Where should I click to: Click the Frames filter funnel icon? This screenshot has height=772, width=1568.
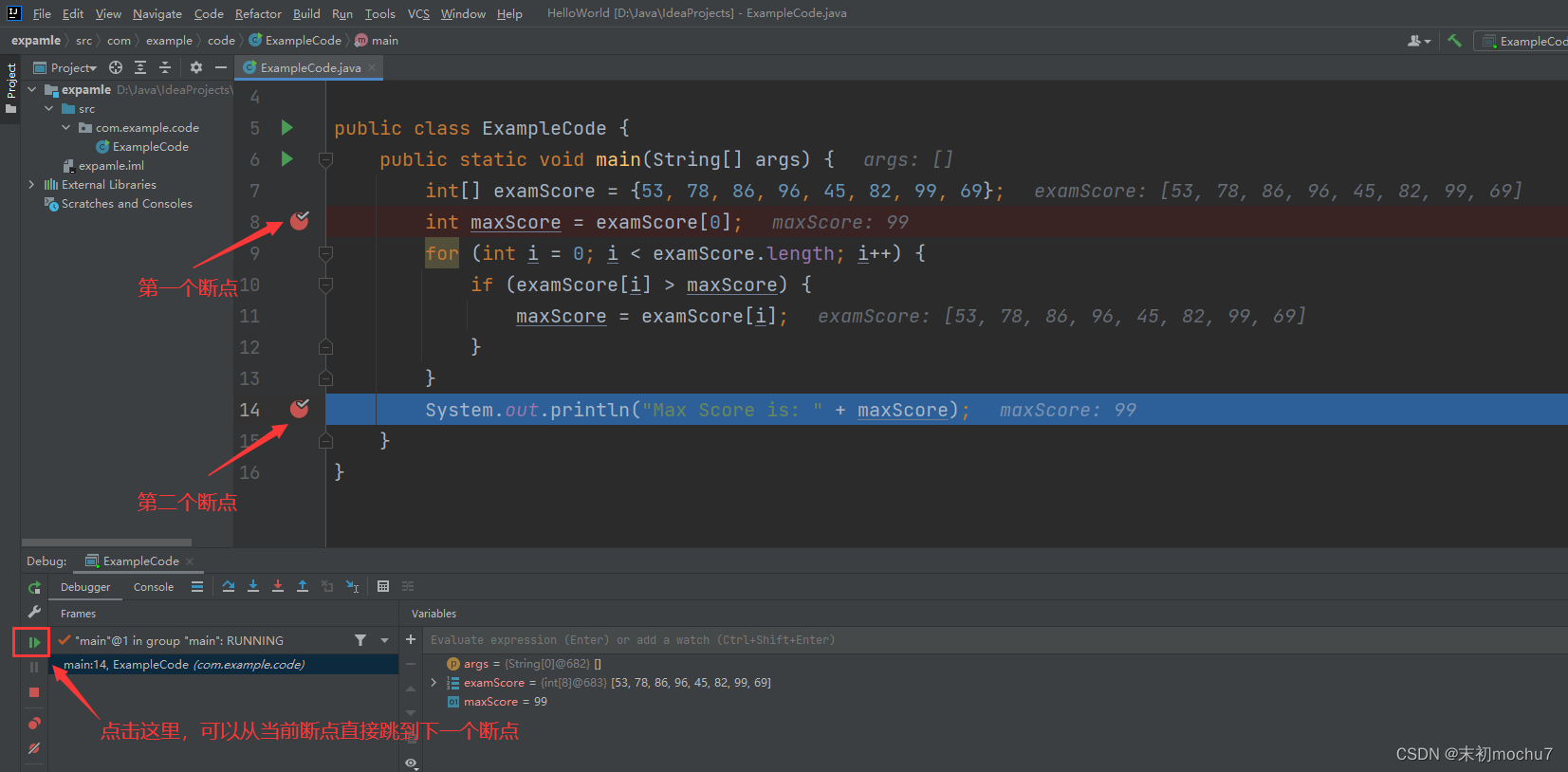click(x=360, y=640)
